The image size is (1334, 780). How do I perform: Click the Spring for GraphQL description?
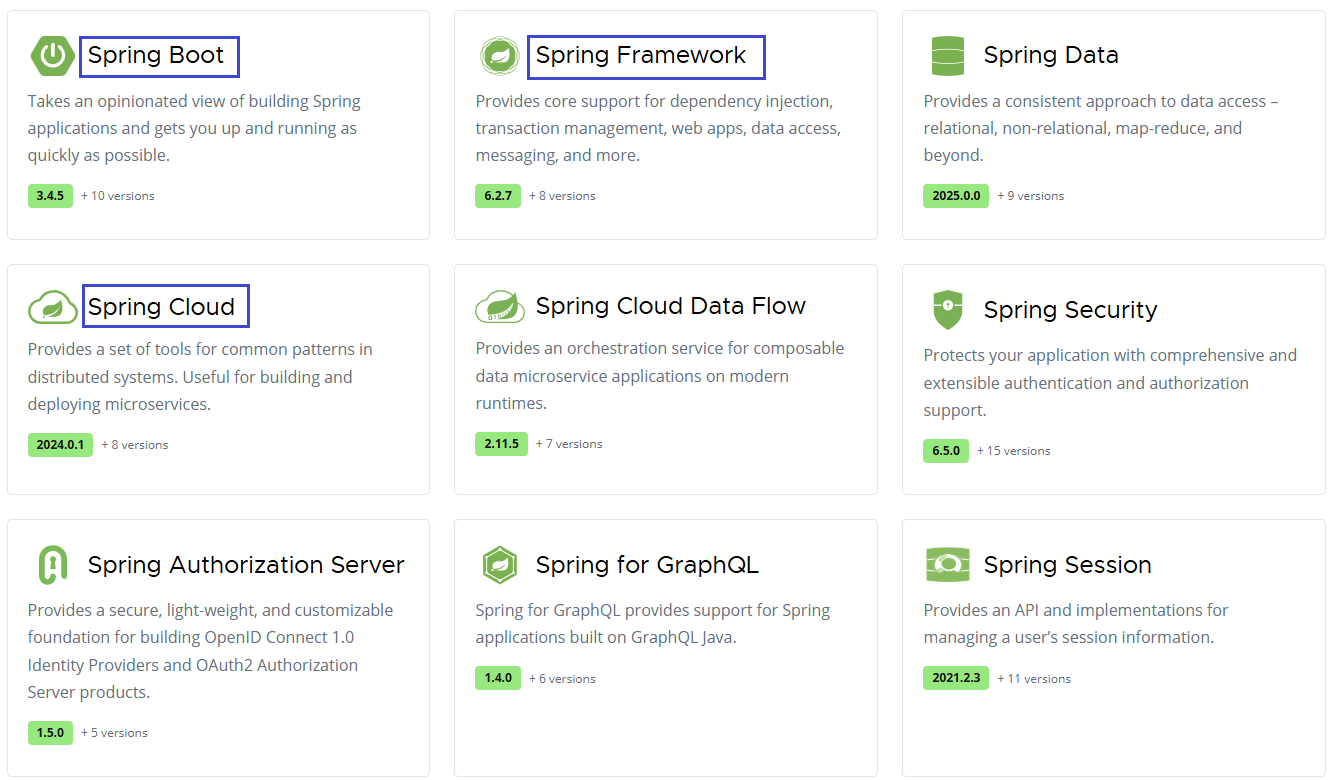(x=653, y=624)
